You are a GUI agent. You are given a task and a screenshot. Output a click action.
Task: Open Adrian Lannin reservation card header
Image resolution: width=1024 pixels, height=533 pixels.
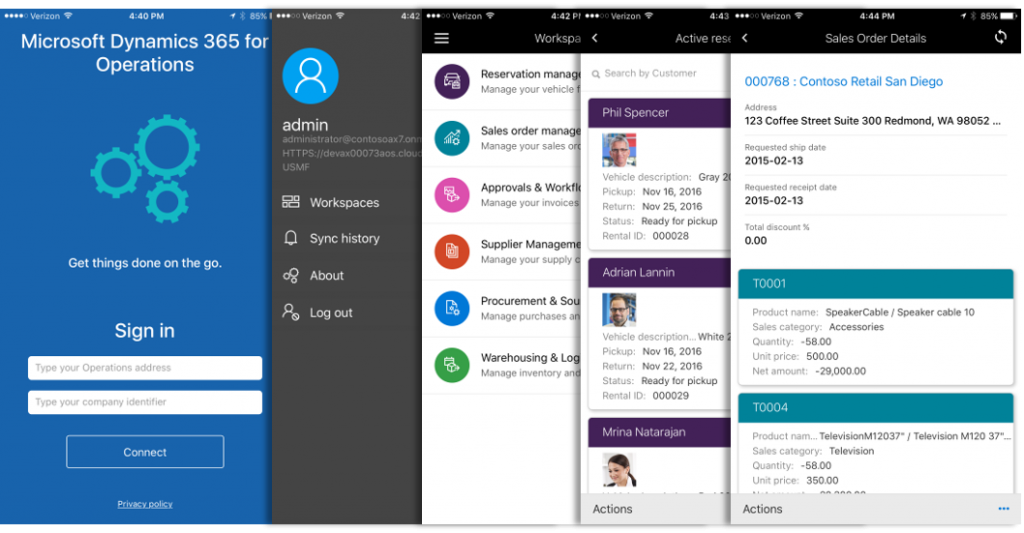pos(660,272)
